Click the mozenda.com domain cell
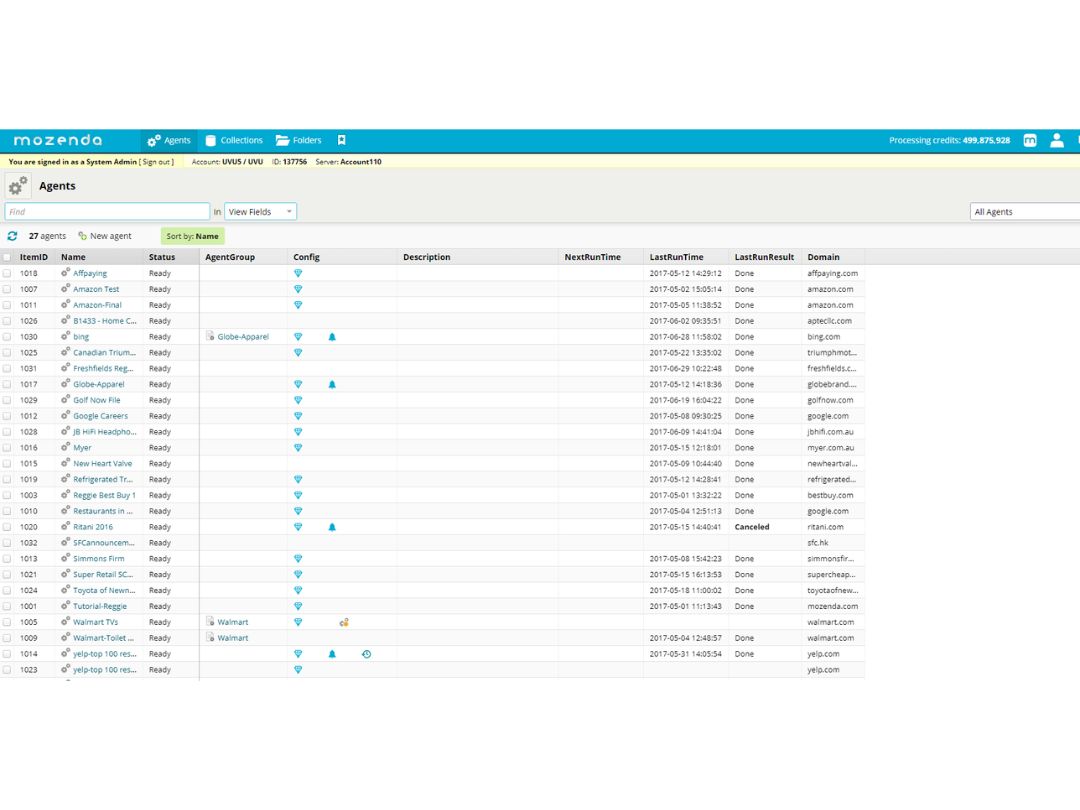 [833, 606]
